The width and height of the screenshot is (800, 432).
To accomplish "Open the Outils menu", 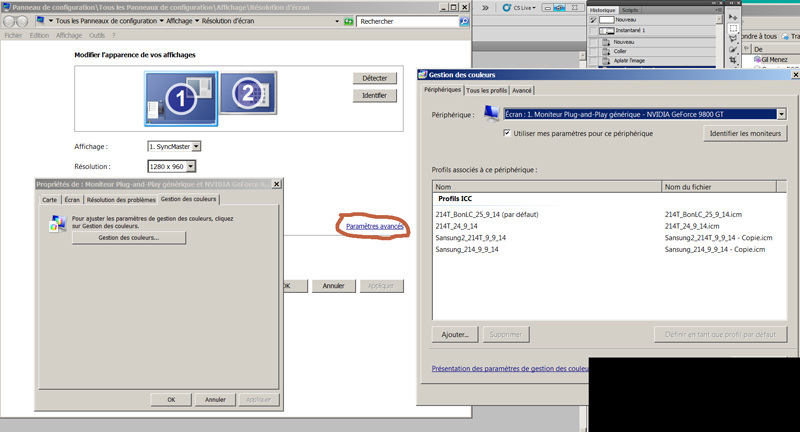I will point(96,35).
